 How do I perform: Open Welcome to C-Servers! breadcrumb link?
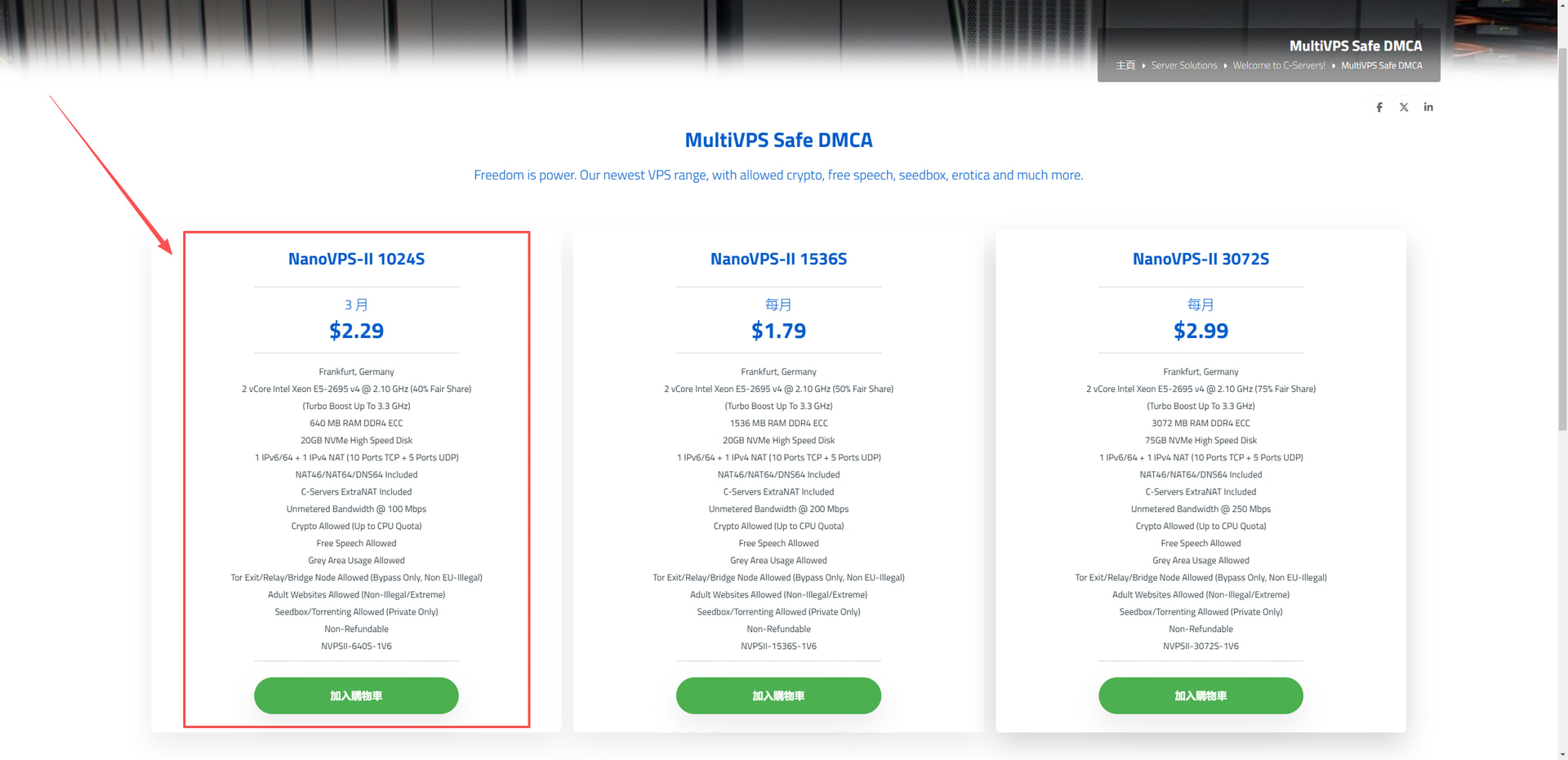click(1279, 65)
